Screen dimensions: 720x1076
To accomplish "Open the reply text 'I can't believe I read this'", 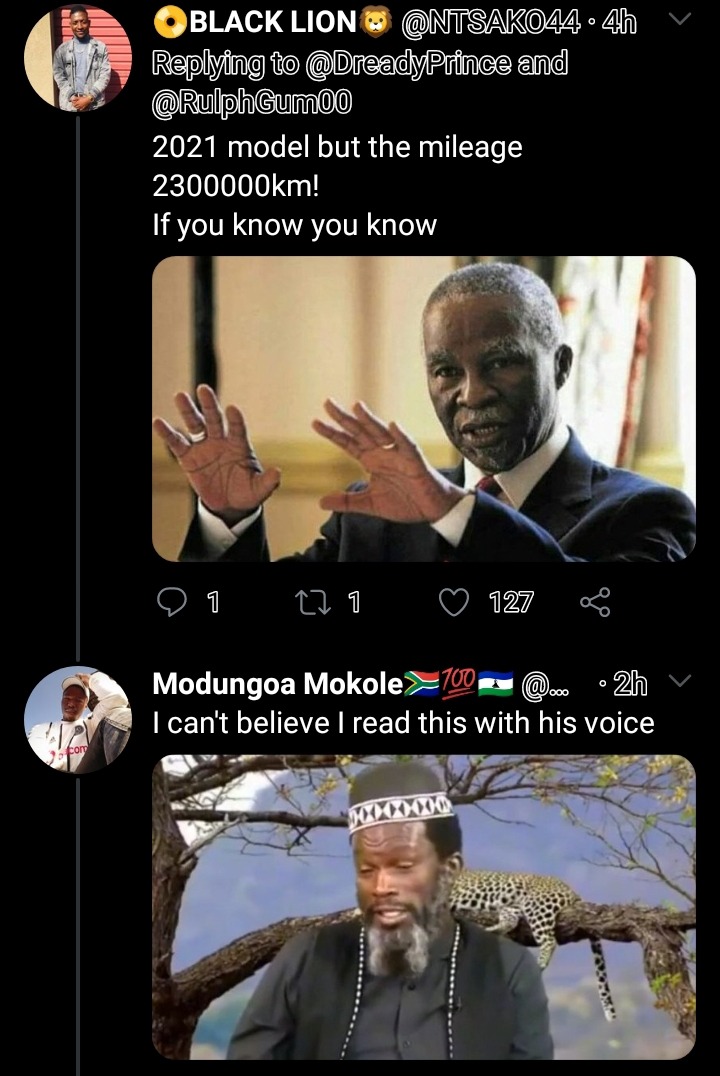I will coord(403,723).
